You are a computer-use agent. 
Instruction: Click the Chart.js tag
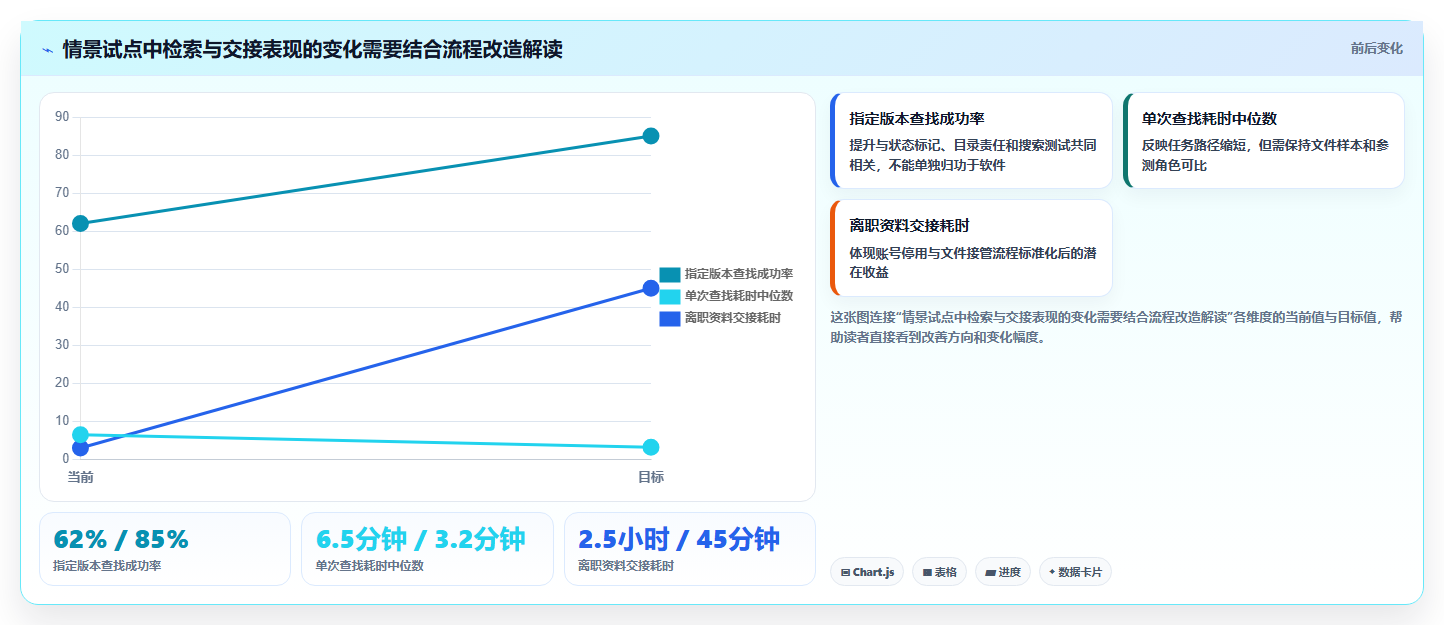[867, 572]
